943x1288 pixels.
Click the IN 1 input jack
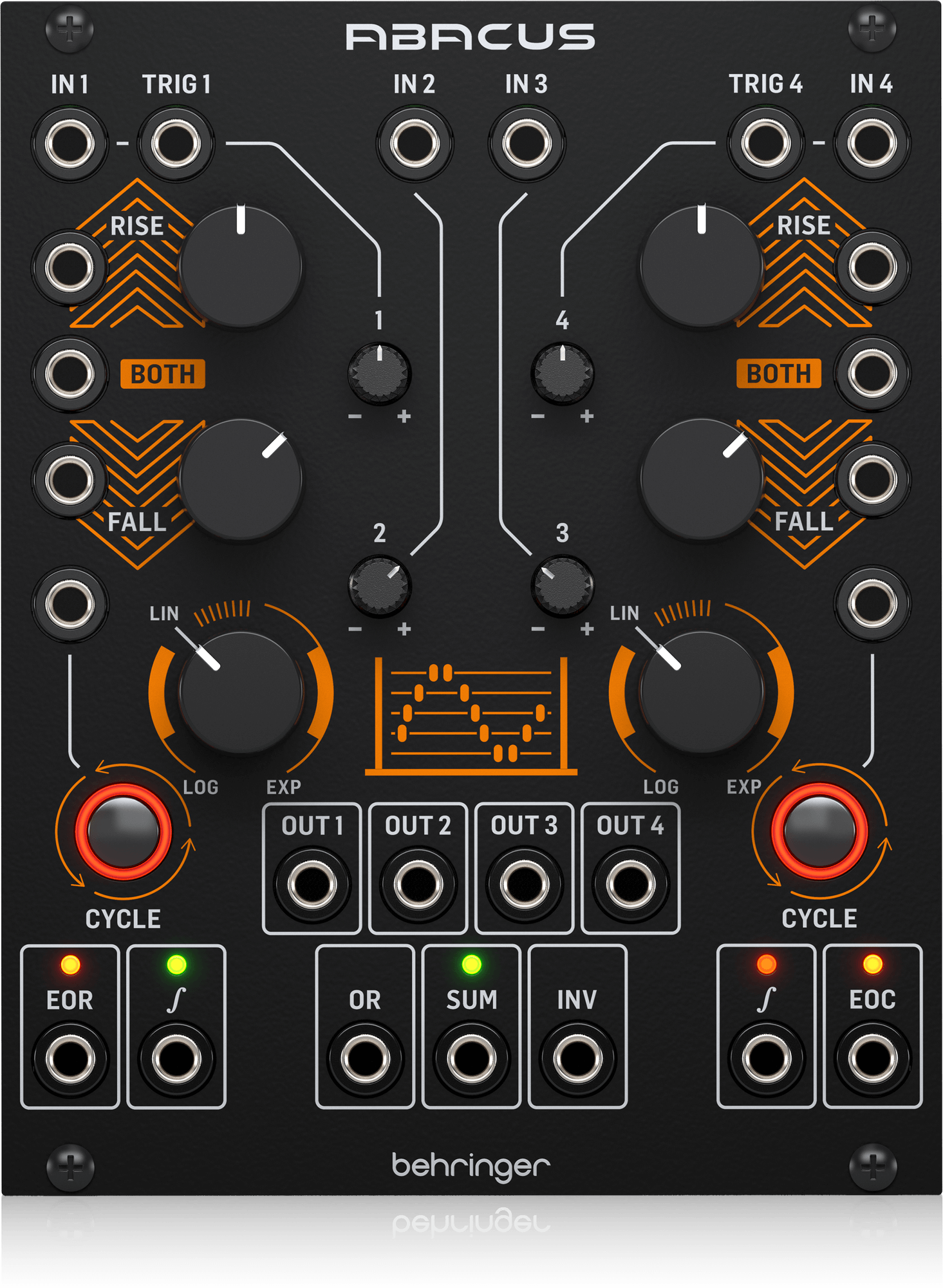[x=70, y=143]
